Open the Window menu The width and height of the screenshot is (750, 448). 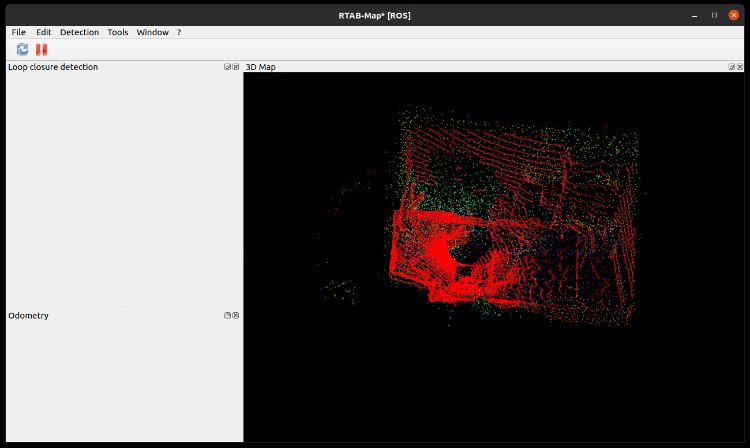coord(152,32)
